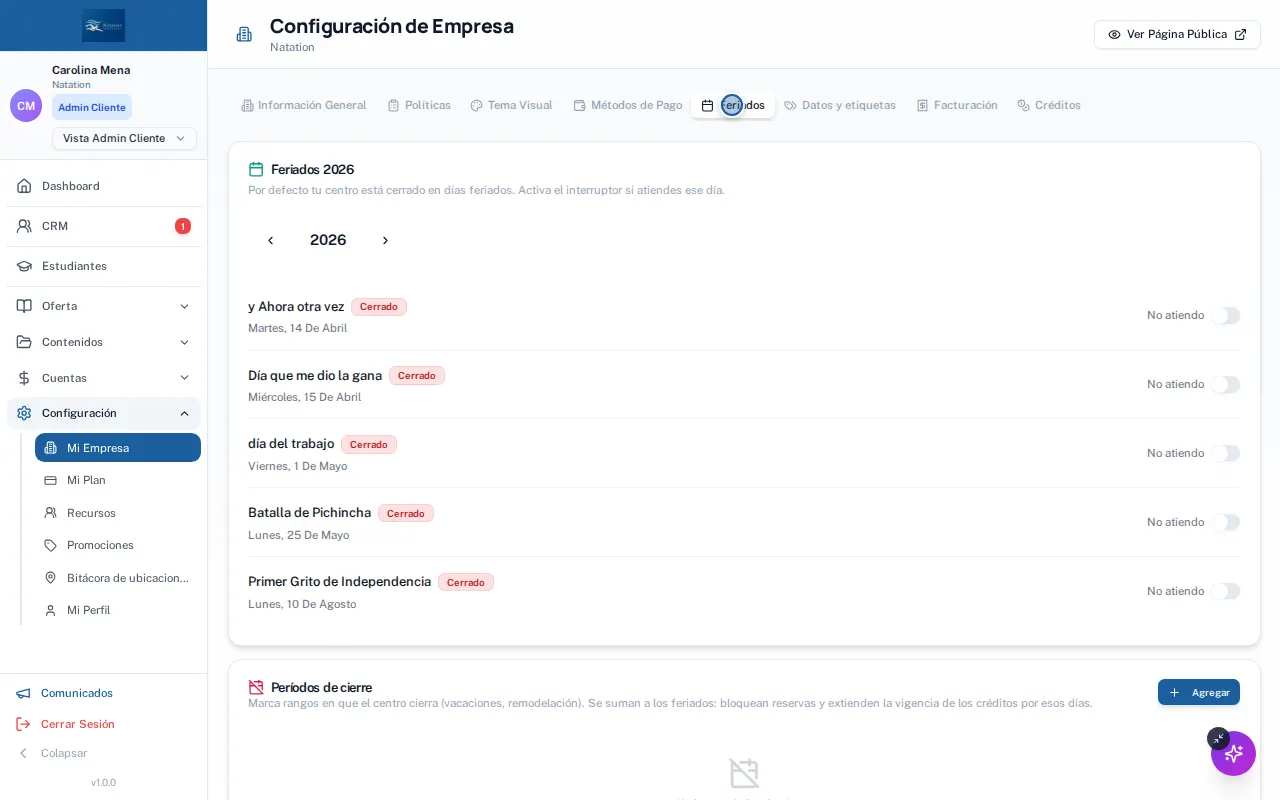
Task: Switch to the Información General tab
Action: pyautogui.click(x=304, y=105)
